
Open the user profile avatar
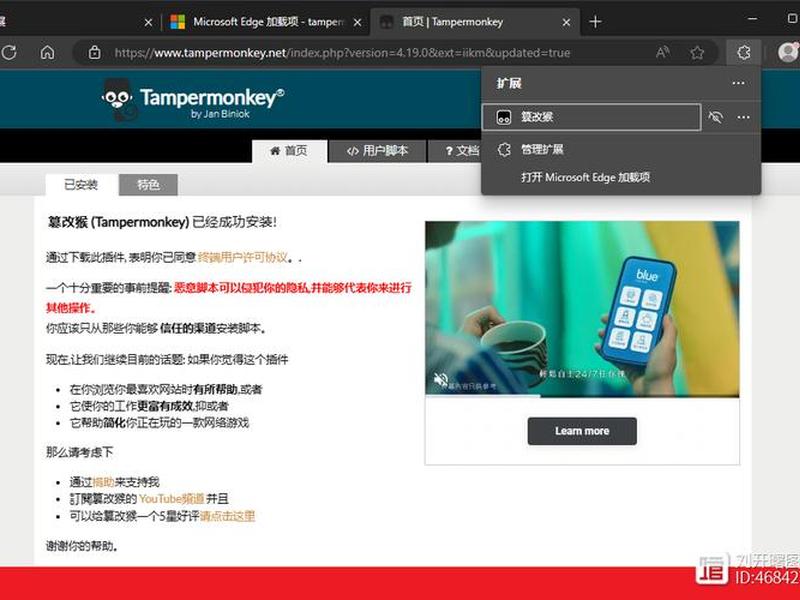click(788, 52)
